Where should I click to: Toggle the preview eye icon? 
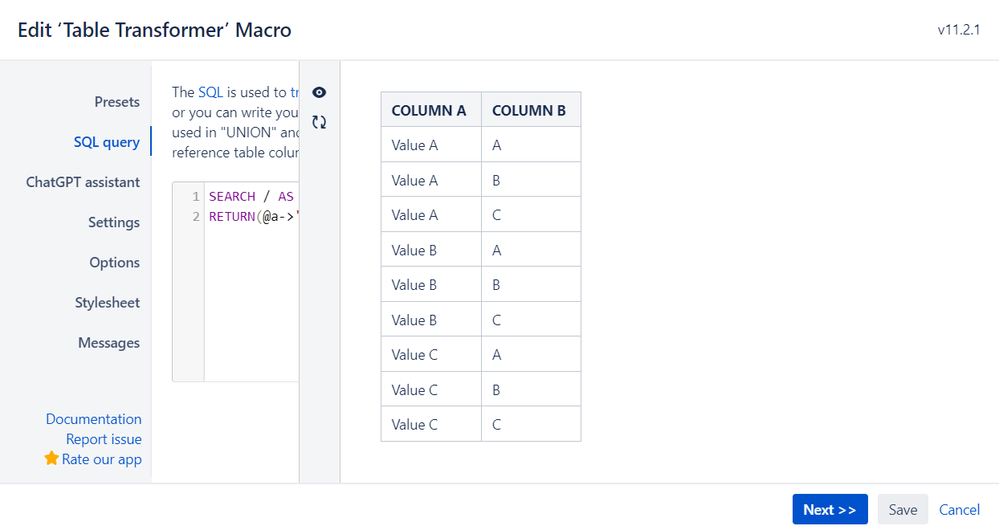click(x=319, y=92)
